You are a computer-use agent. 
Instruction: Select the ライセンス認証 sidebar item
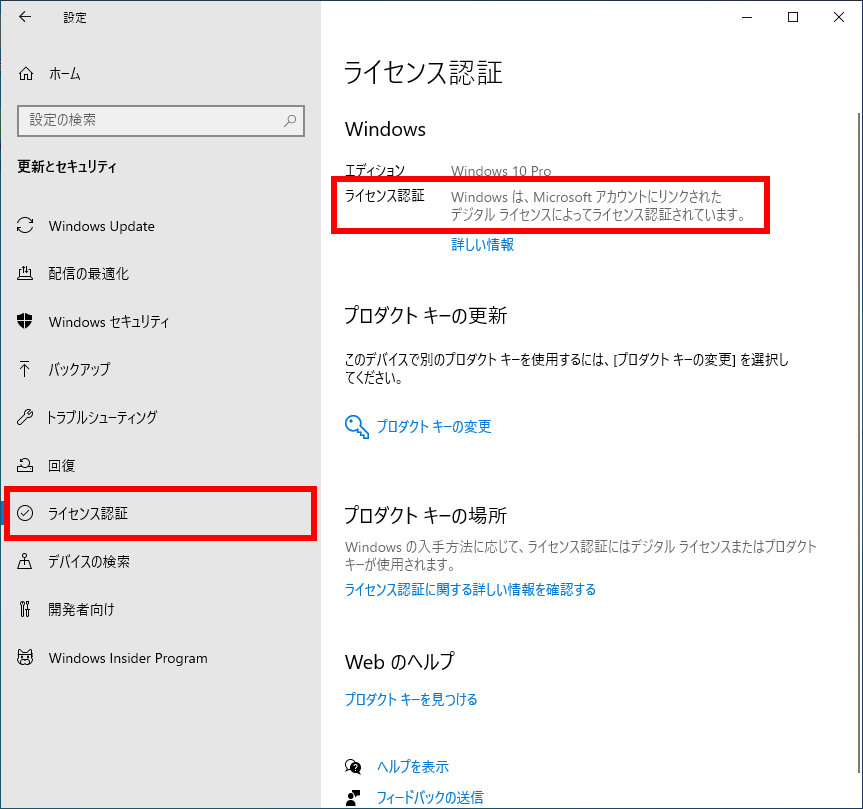click(x=160, y=513)
